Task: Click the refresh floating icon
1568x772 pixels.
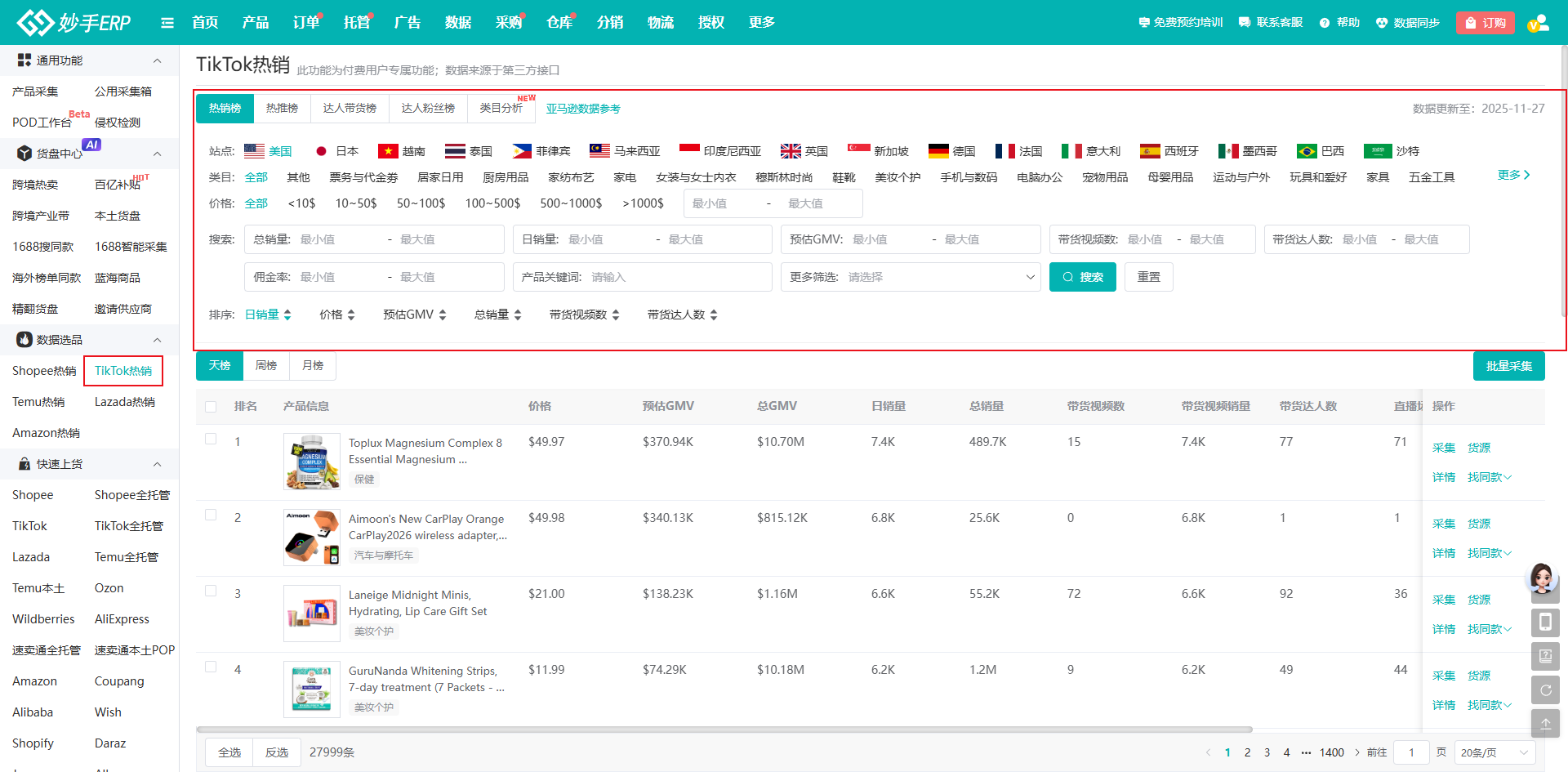Action: [x=1545, y=689]
